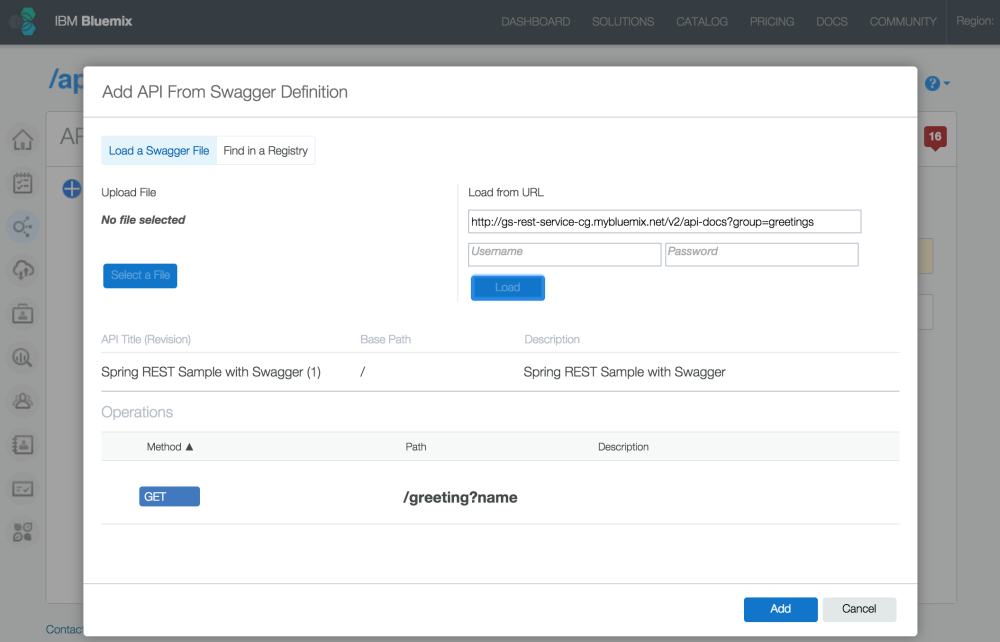Click the Load button

click(x=508, y=288)
